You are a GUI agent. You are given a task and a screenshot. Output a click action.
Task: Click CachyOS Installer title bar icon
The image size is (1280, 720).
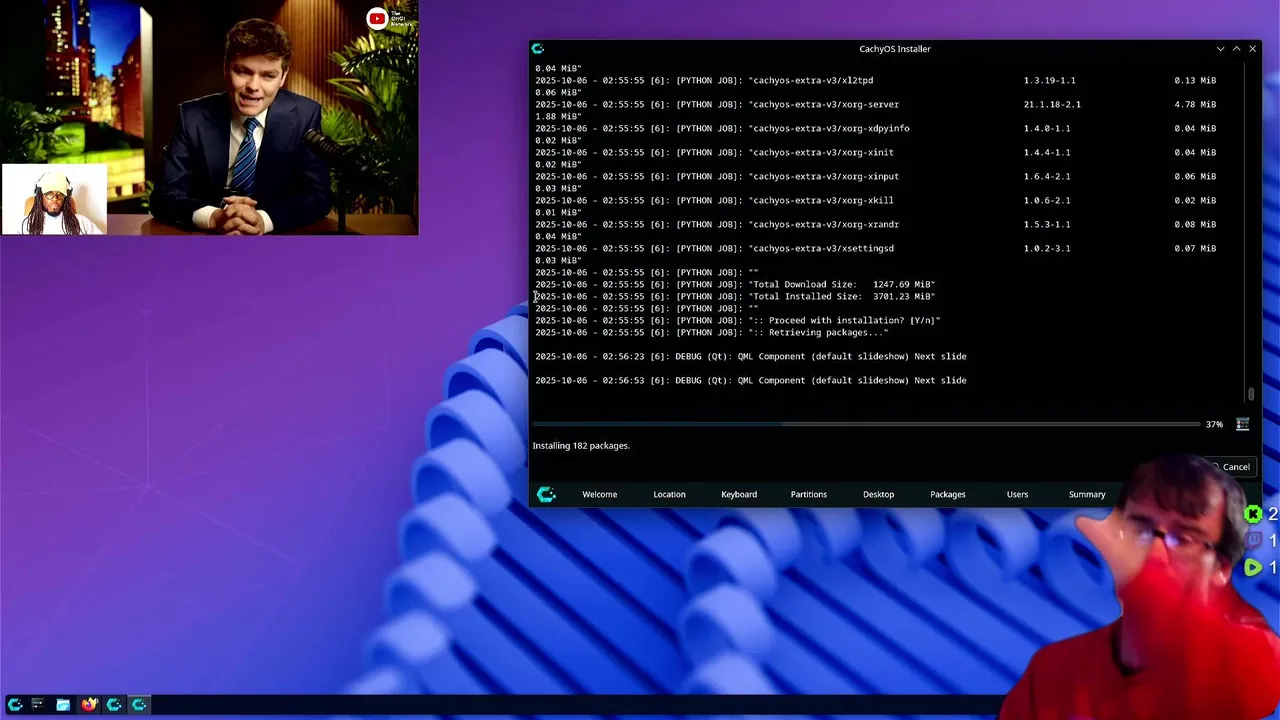pyautogui.click(x=538, y=48)
